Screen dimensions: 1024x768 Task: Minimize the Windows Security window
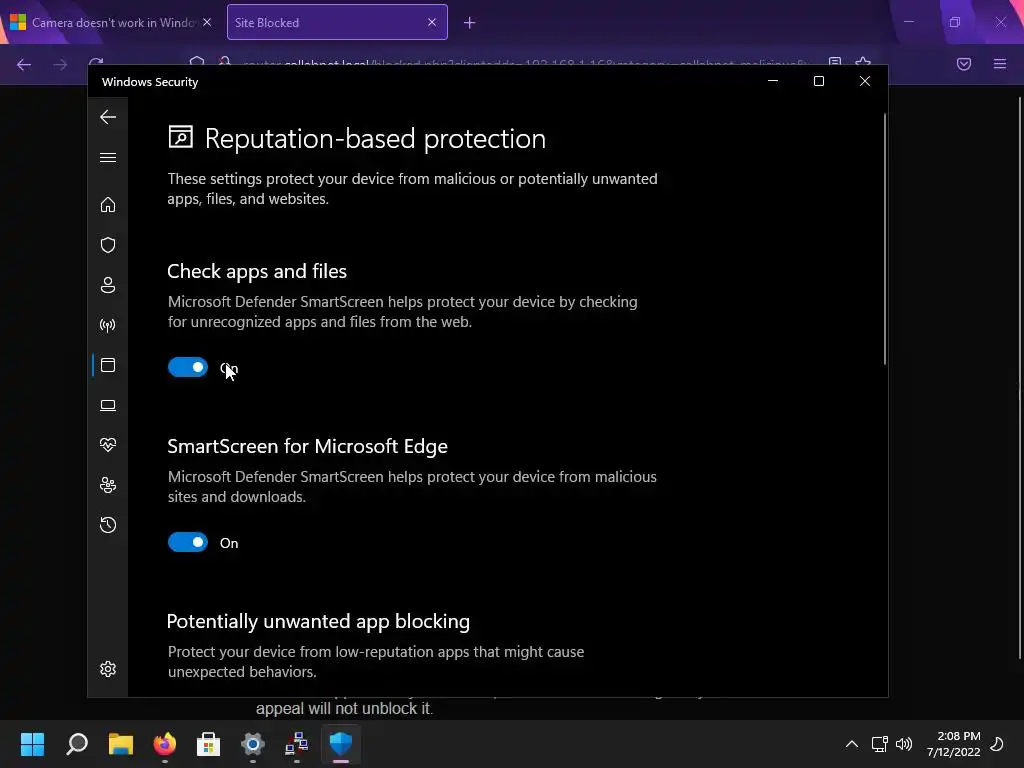(773, 81)
